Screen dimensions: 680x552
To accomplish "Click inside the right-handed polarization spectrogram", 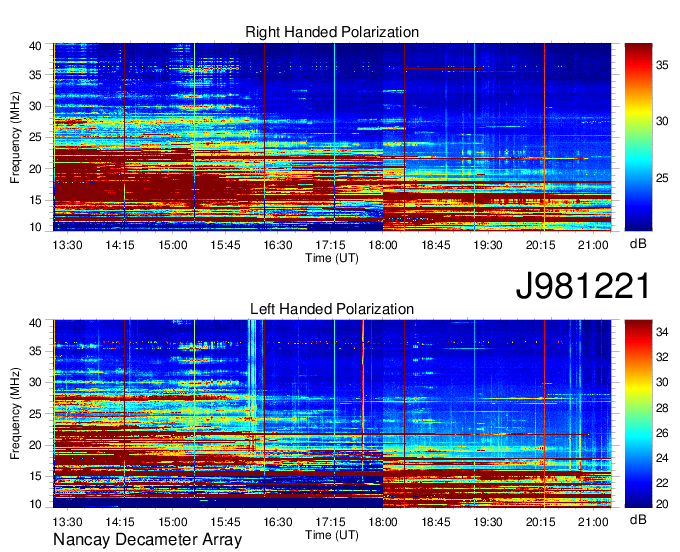I will 332,137.
